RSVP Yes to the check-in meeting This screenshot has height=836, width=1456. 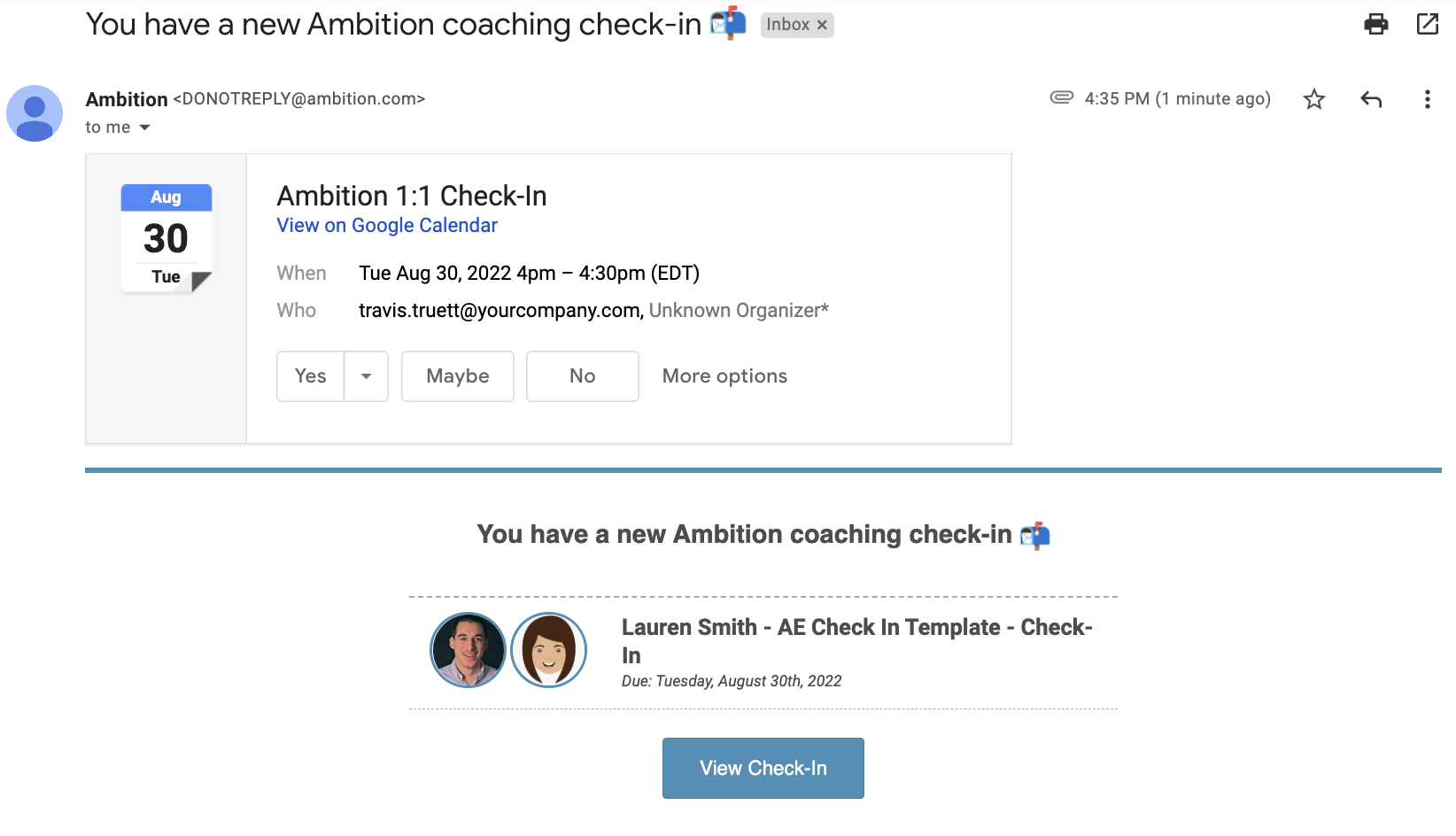pos(309,375)
